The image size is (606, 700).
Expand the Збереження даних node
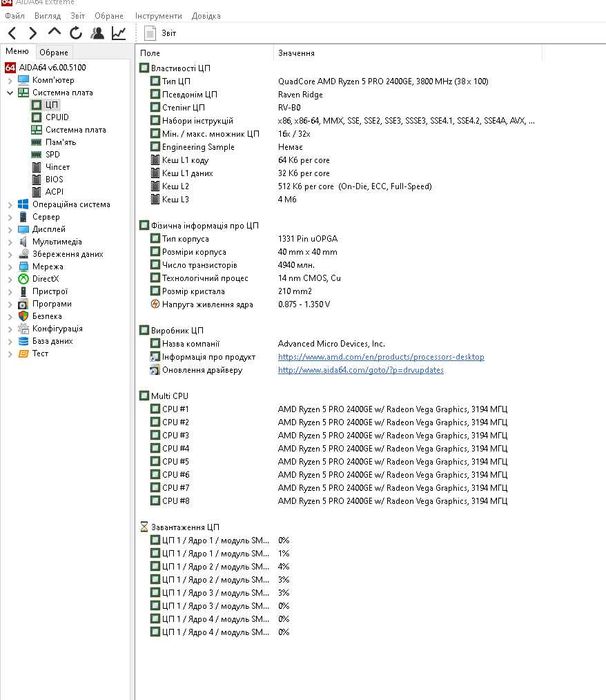(x=10, y=254)
